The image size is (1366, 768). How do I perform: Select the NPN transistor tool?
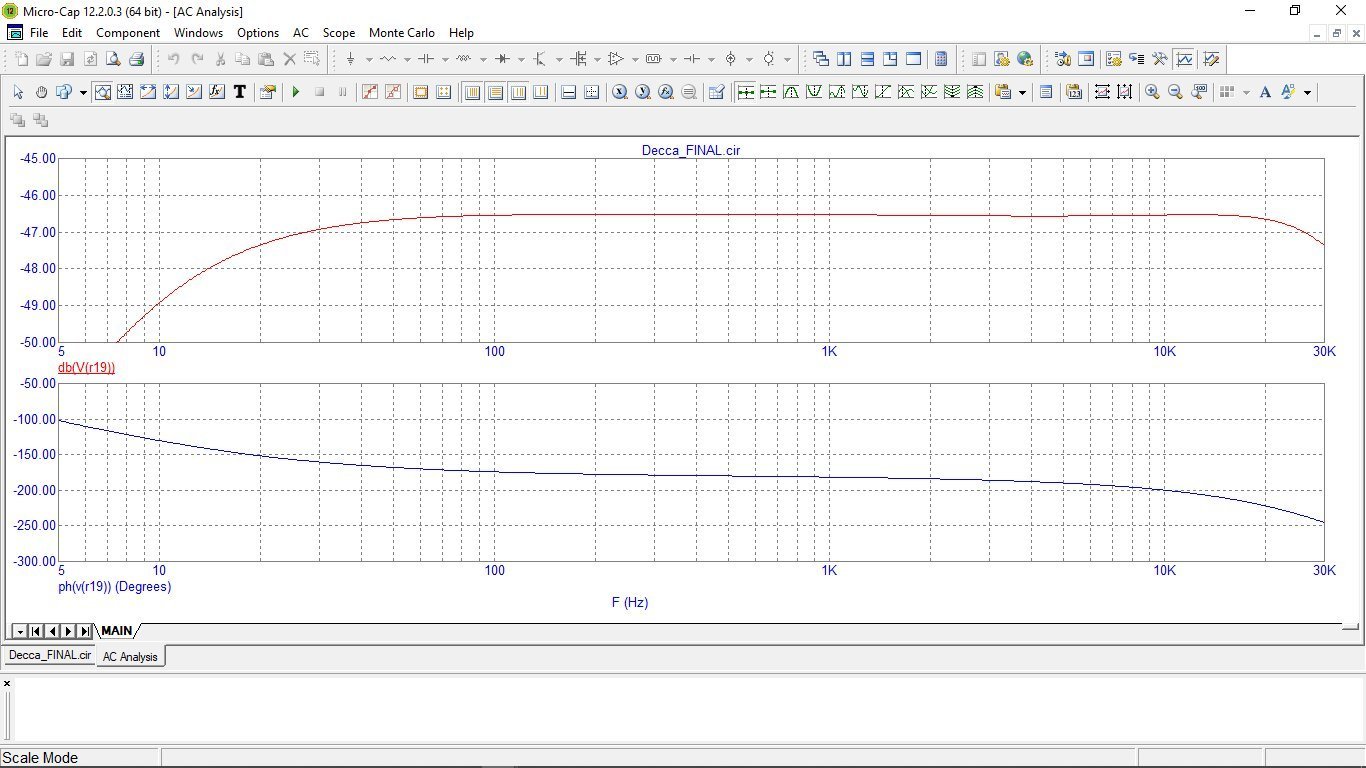tap(540, 59)
